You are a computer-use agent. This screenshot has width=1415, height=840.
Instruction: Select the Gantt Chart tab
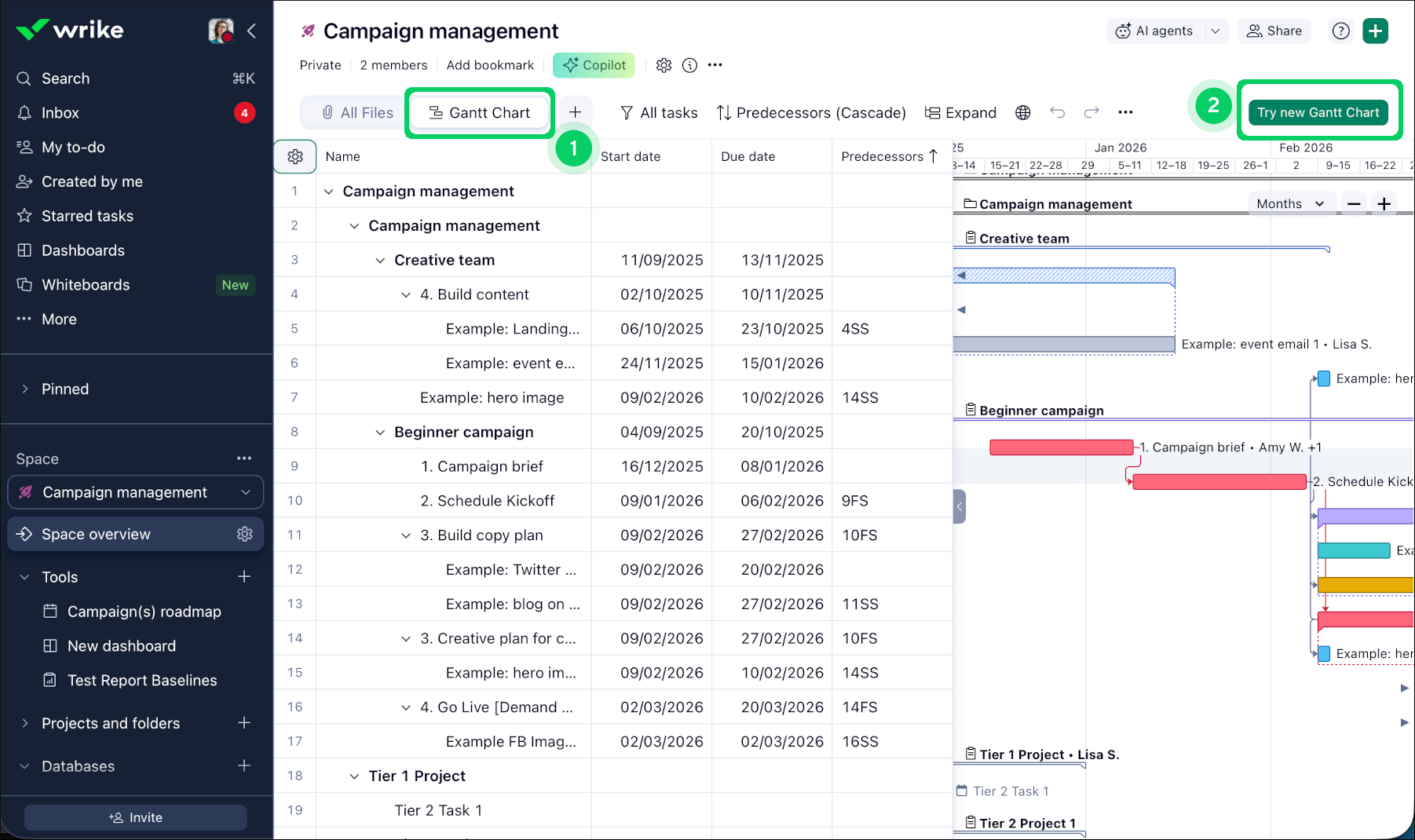480,112
